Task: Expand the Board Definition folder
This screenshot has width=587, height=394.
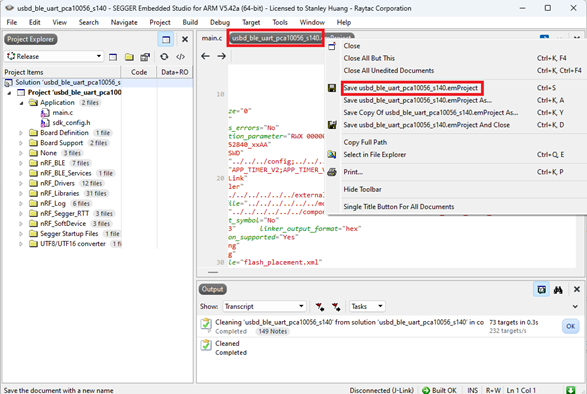Action: click(21, 133)
